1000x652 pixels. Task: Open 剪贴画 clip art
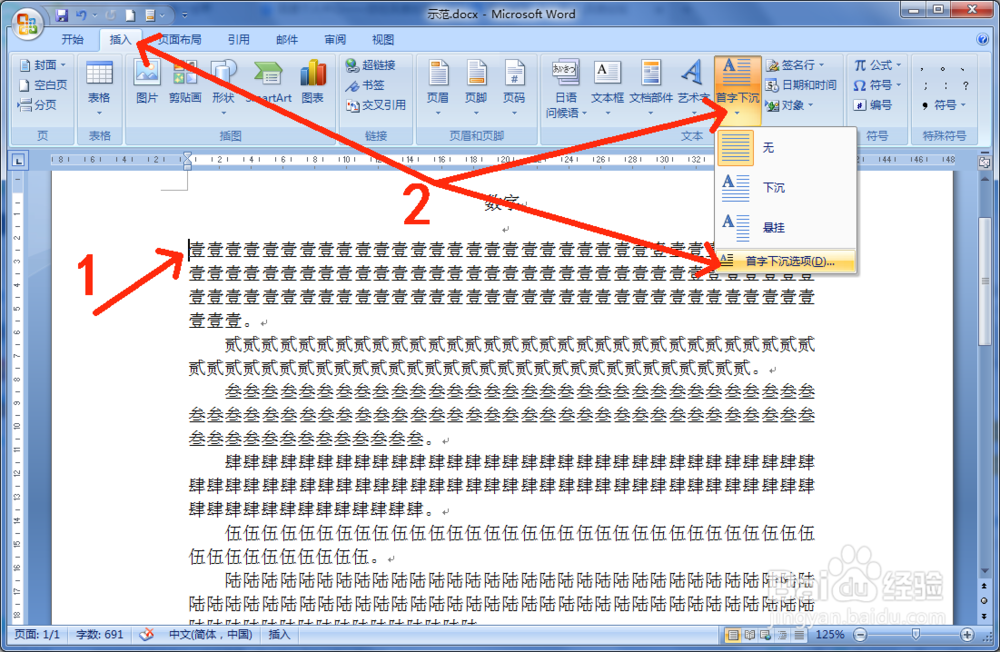(185, 82)
